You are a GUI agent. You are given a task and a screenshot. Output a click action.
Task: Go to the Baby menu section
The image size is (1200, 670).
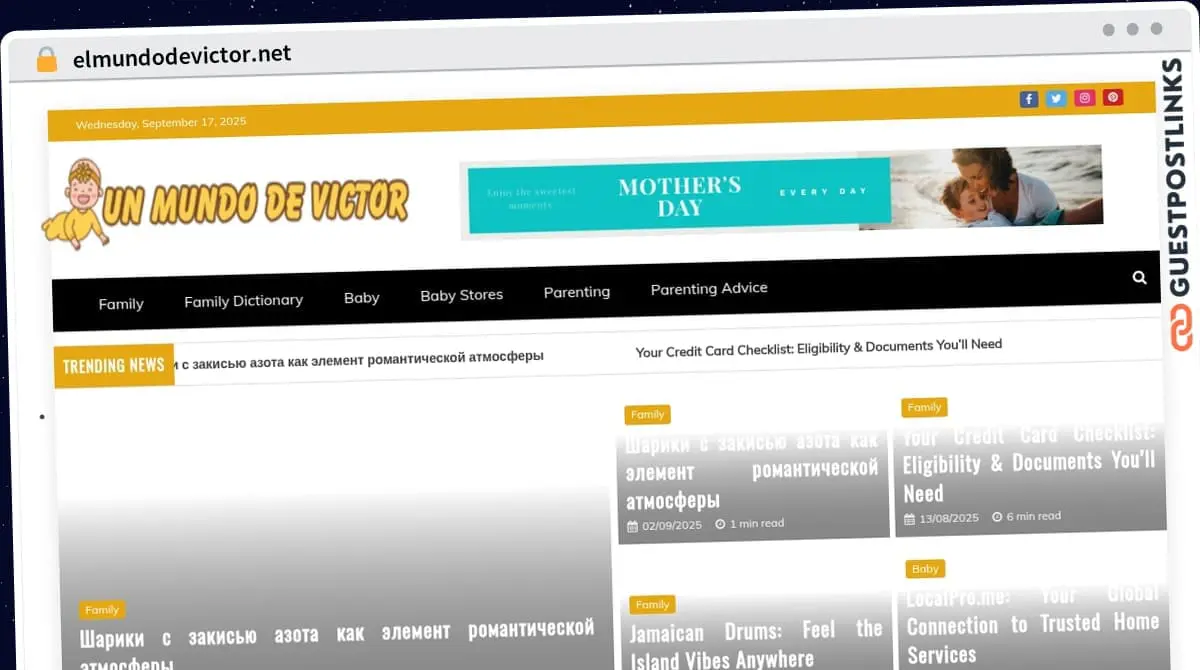(x=361, y=297)
